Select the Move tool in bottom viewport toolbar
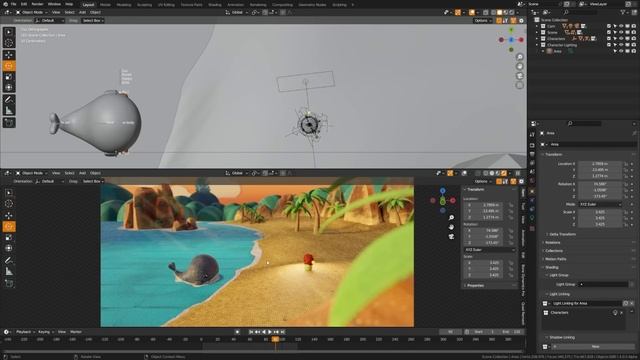Viewport: 640px width, 360px height. (x=9, y=216)
